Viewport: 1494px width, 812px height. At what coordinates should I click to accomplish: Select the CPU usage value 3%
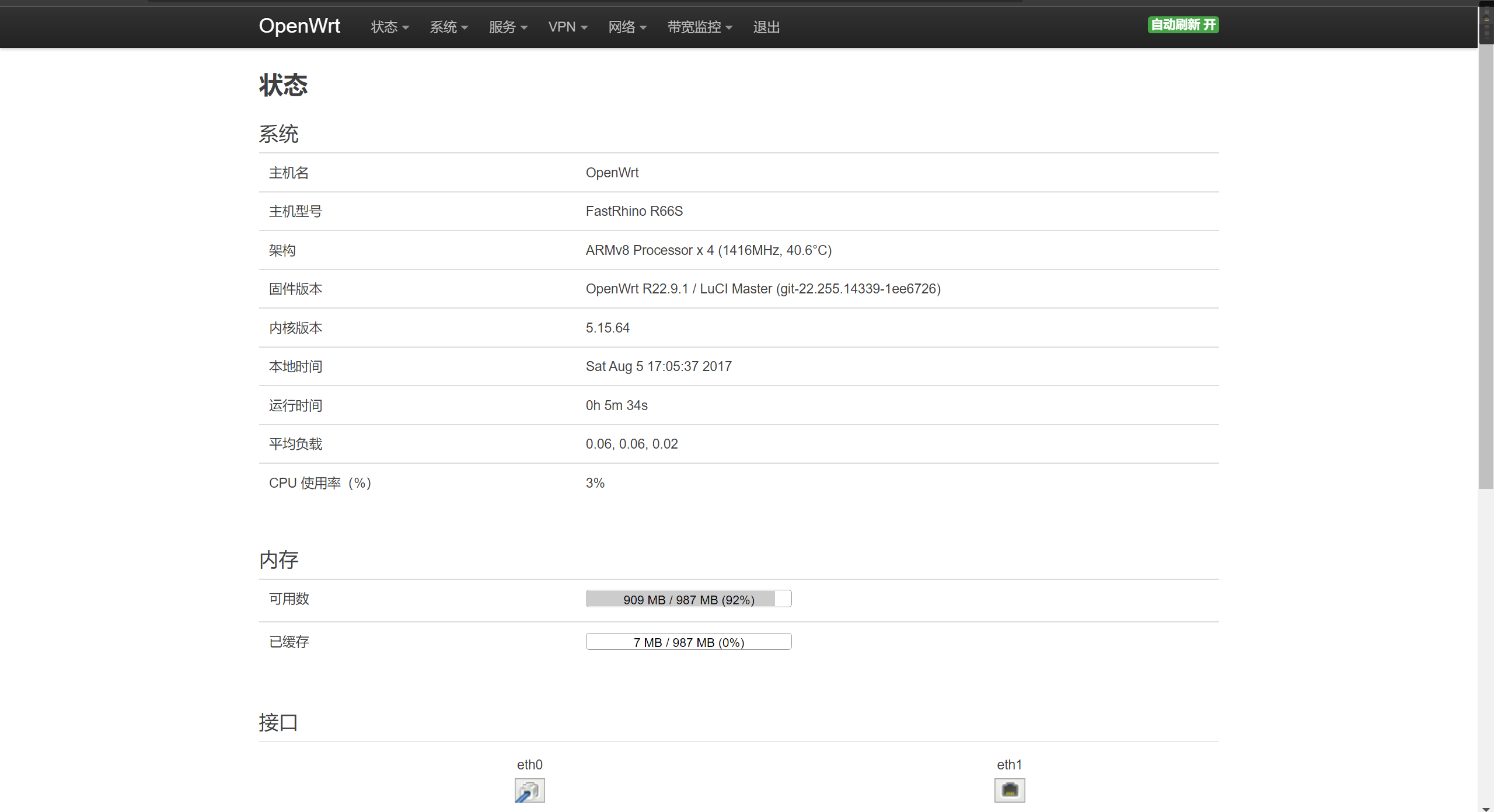coord(595,483)
